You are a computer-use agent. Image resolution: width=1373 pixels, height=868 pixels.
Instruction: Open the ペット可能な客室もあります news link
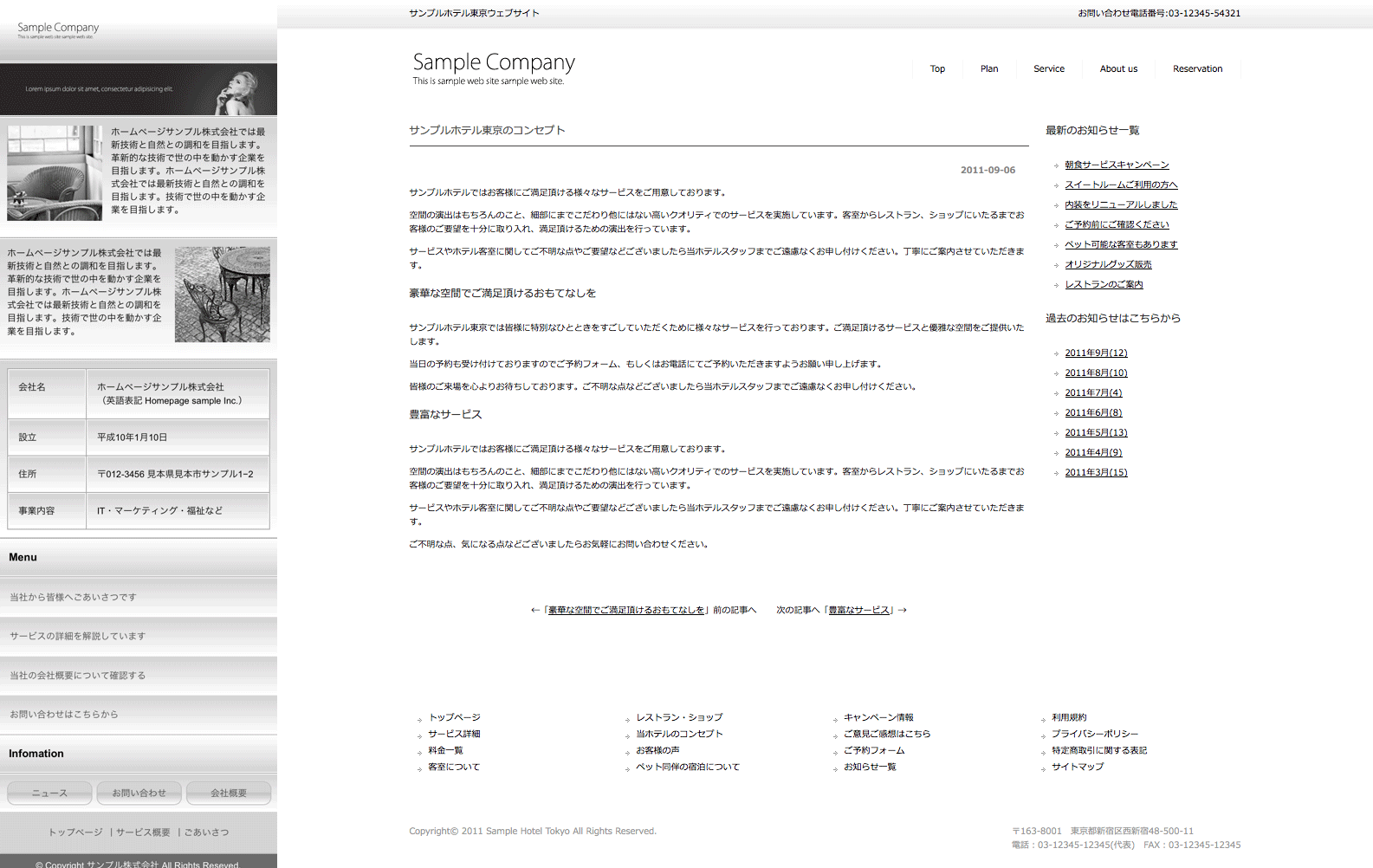click(x=1121, y=244)
